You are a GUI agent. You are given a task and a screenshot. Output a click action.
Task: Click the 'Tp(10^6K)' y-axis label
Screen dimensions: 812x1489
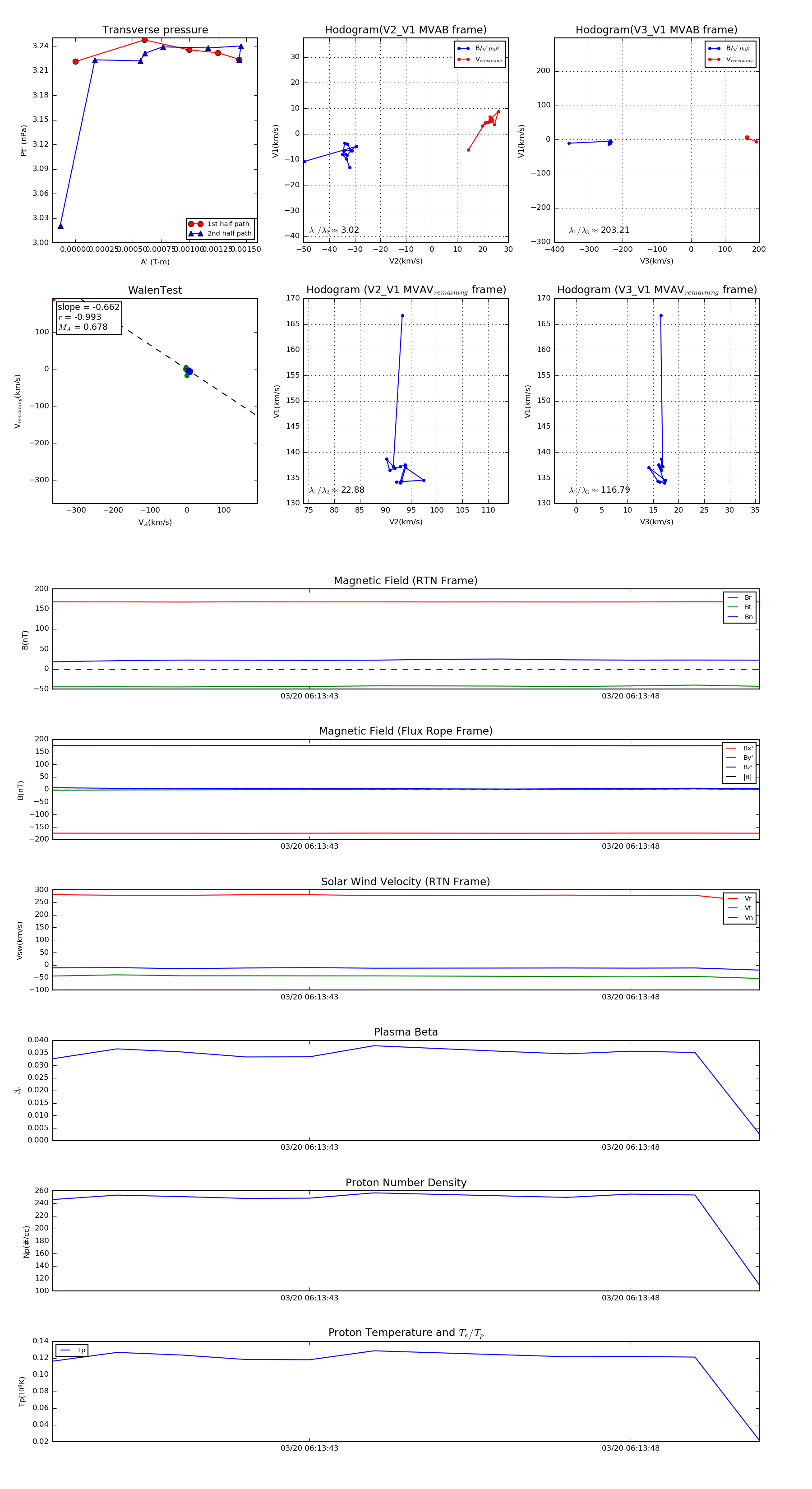(x=22, y=1392)
